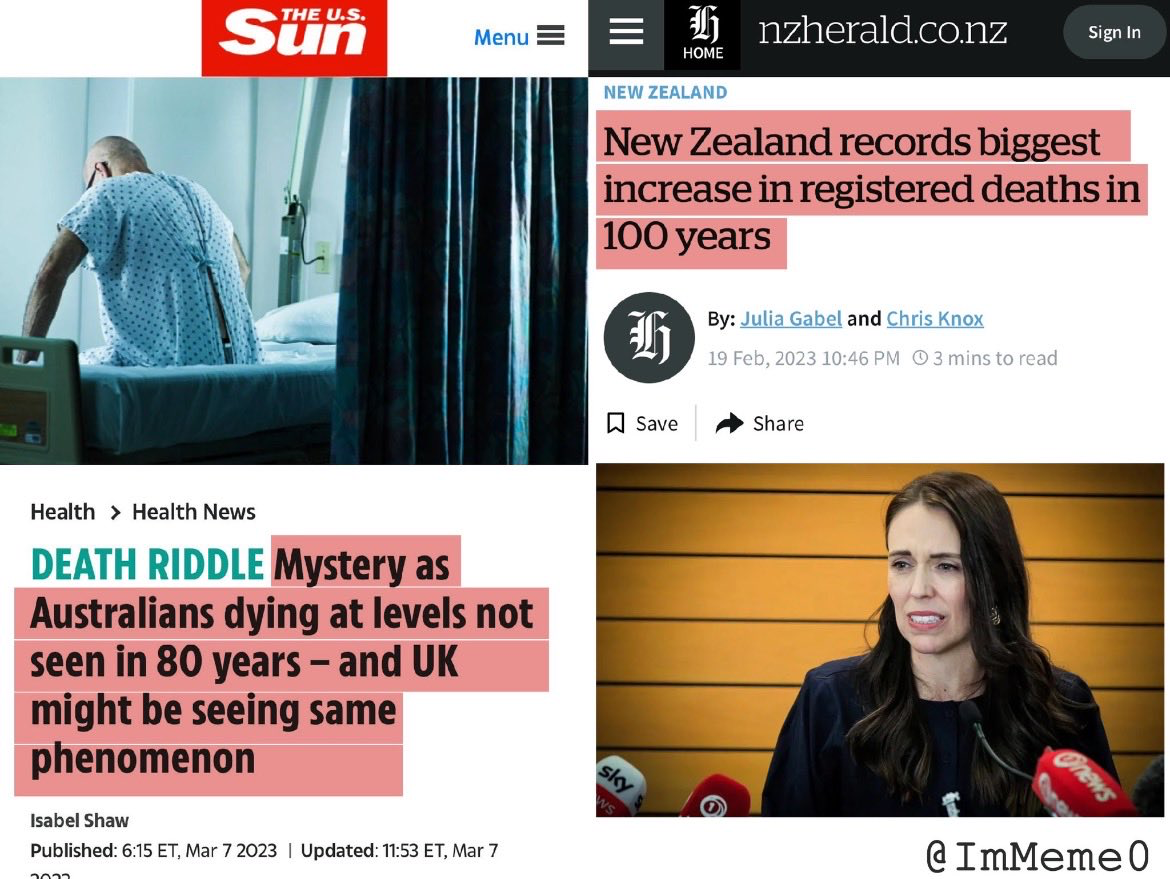Image resolution: width=1170 pixels, height=879 pixels.
Task: Open the press conference photo
Action: [x=880, y=639]
